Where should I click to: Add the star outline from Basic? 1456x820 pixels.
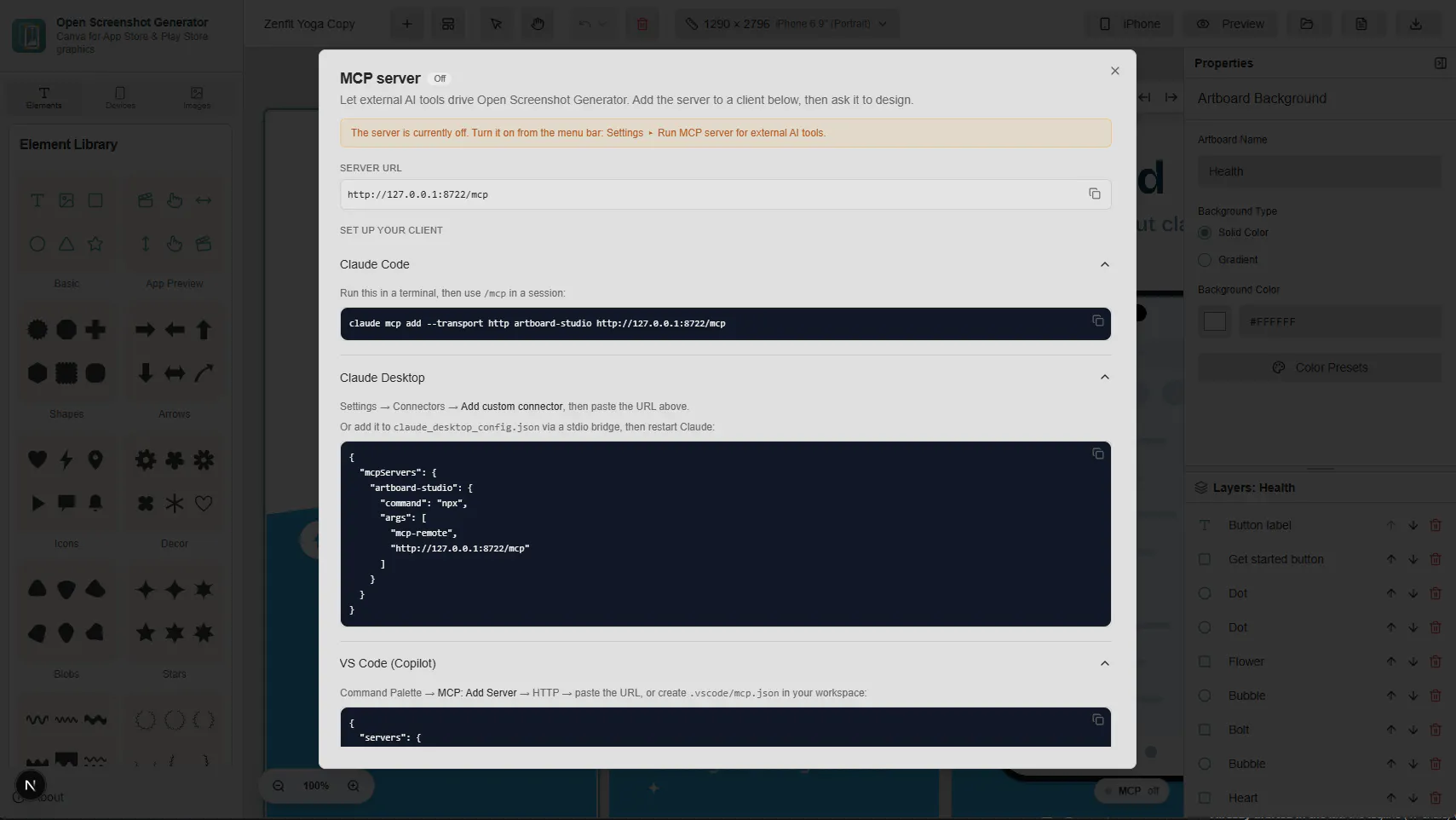click(x=95, y=244)
